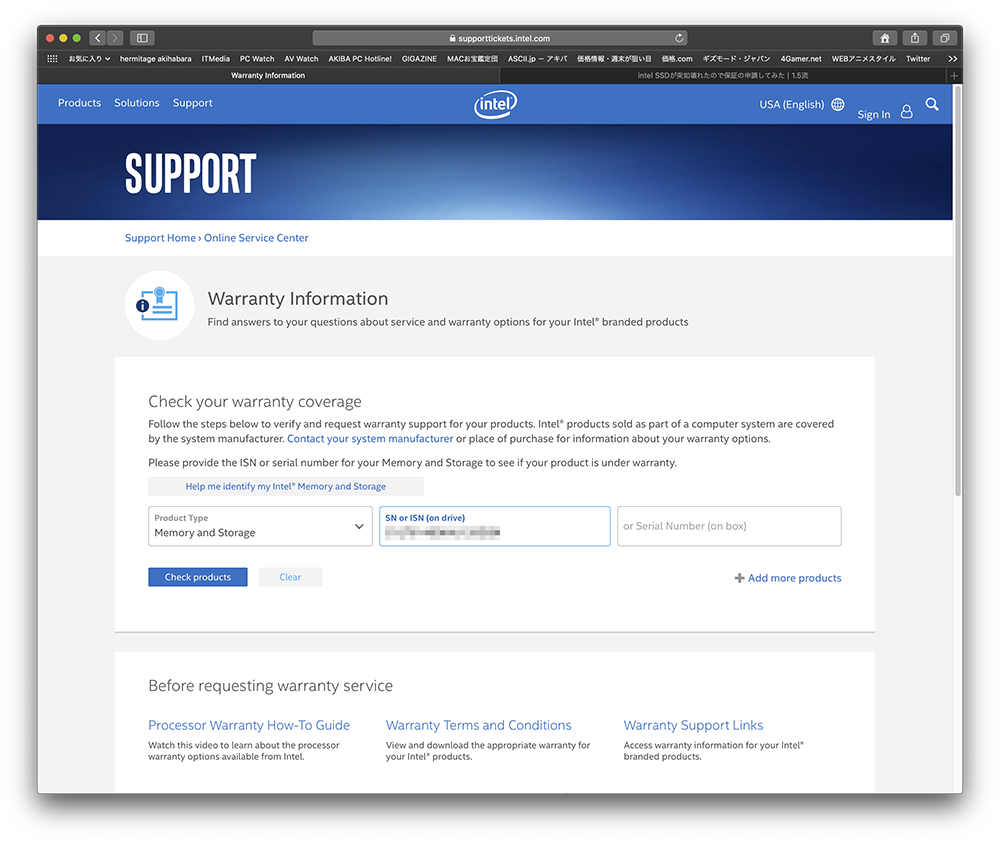The height and width of the screenshot is (843, 1000).
Task: Open the ITMedia bookmark
Action: point(216,59)
